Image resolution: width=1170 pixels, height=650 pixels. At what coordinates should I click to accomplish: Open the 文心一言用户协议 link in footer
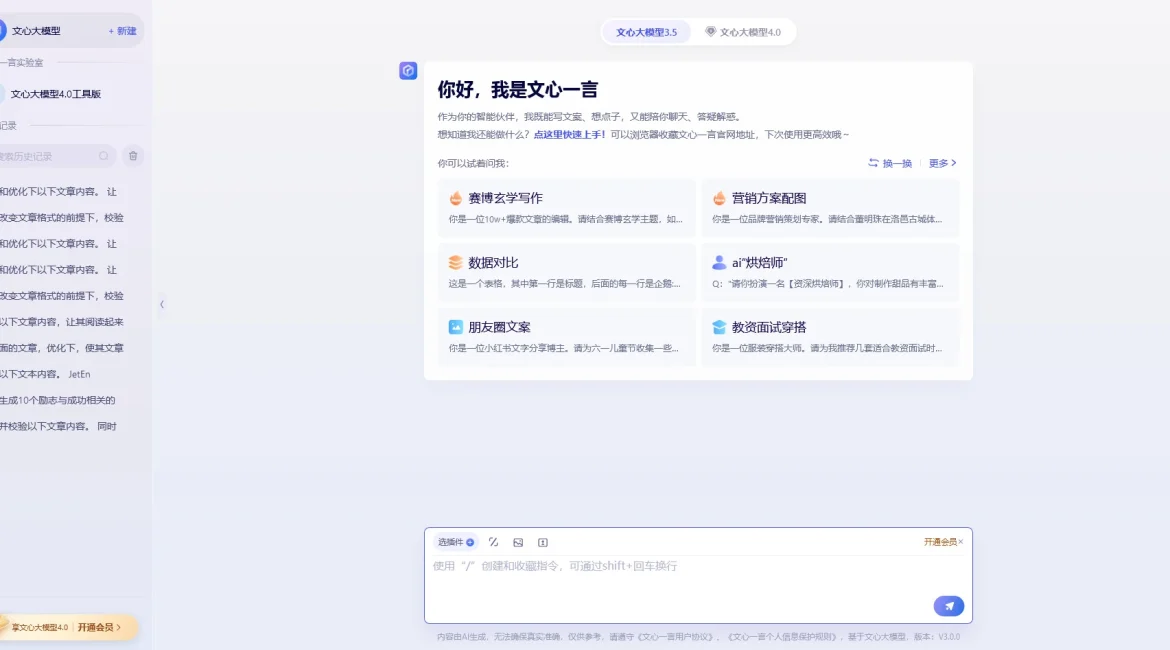pos(675,637)
